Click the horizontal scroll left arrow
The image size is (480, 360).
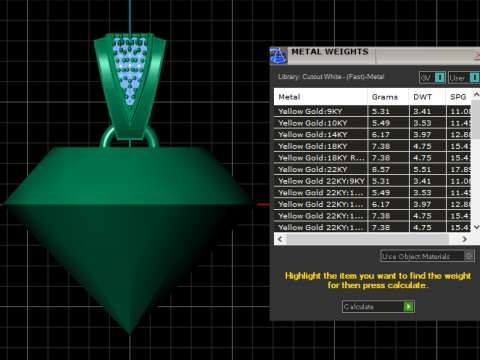pos(280,239)
